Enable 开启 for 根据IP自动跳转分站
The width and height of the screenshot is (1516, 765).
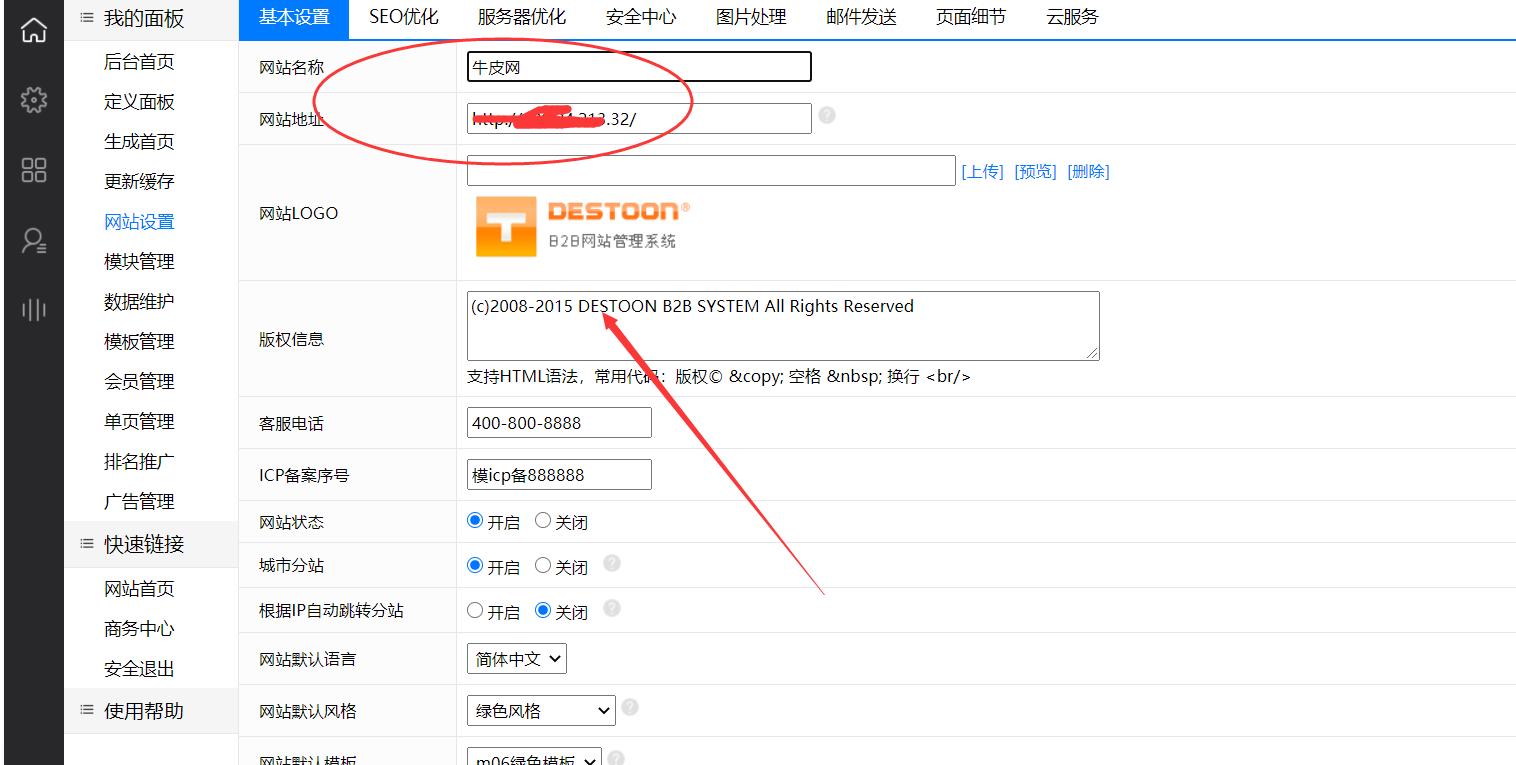476,610
